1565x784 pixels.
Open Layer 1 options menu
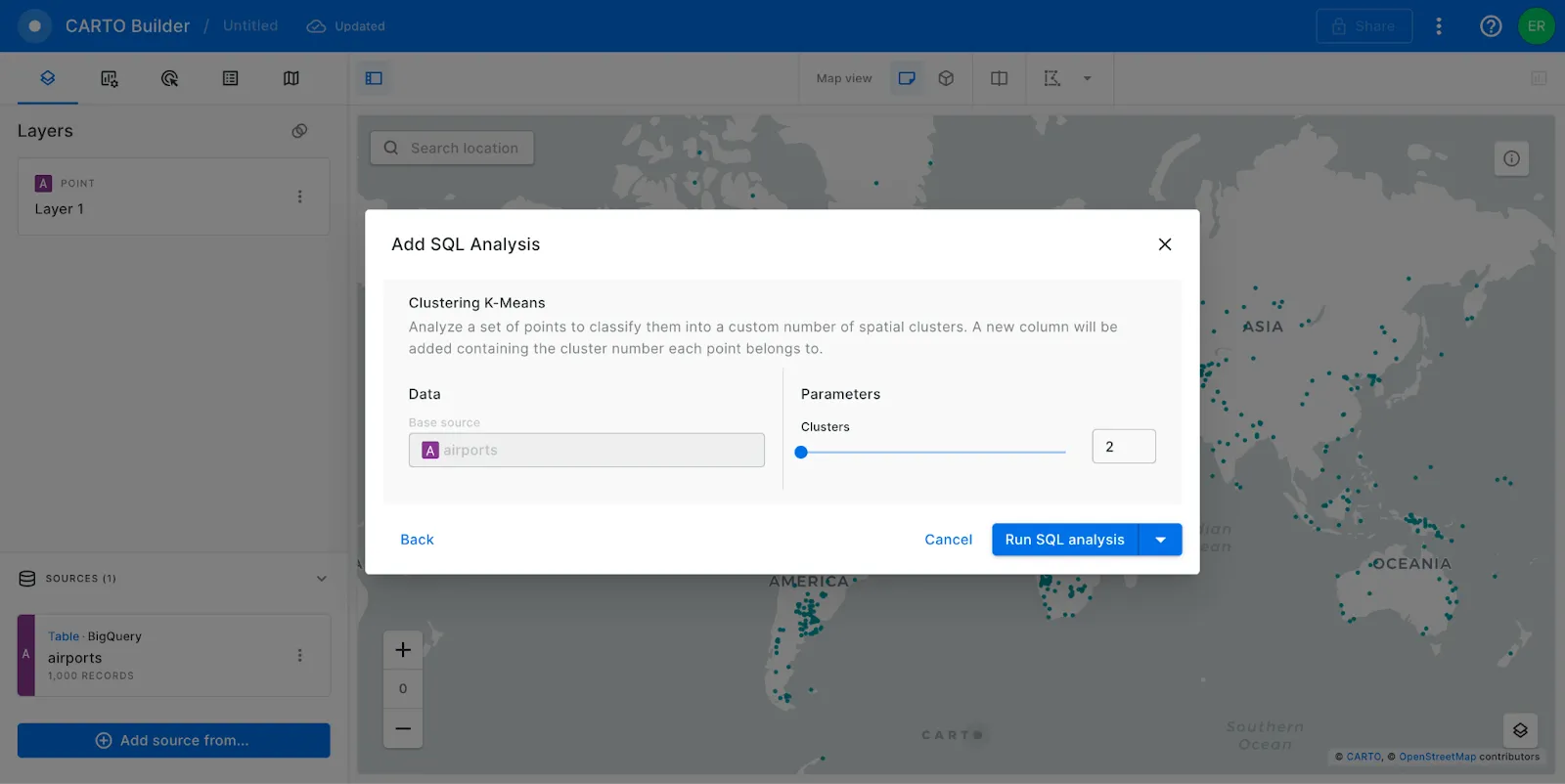(299, 196)
